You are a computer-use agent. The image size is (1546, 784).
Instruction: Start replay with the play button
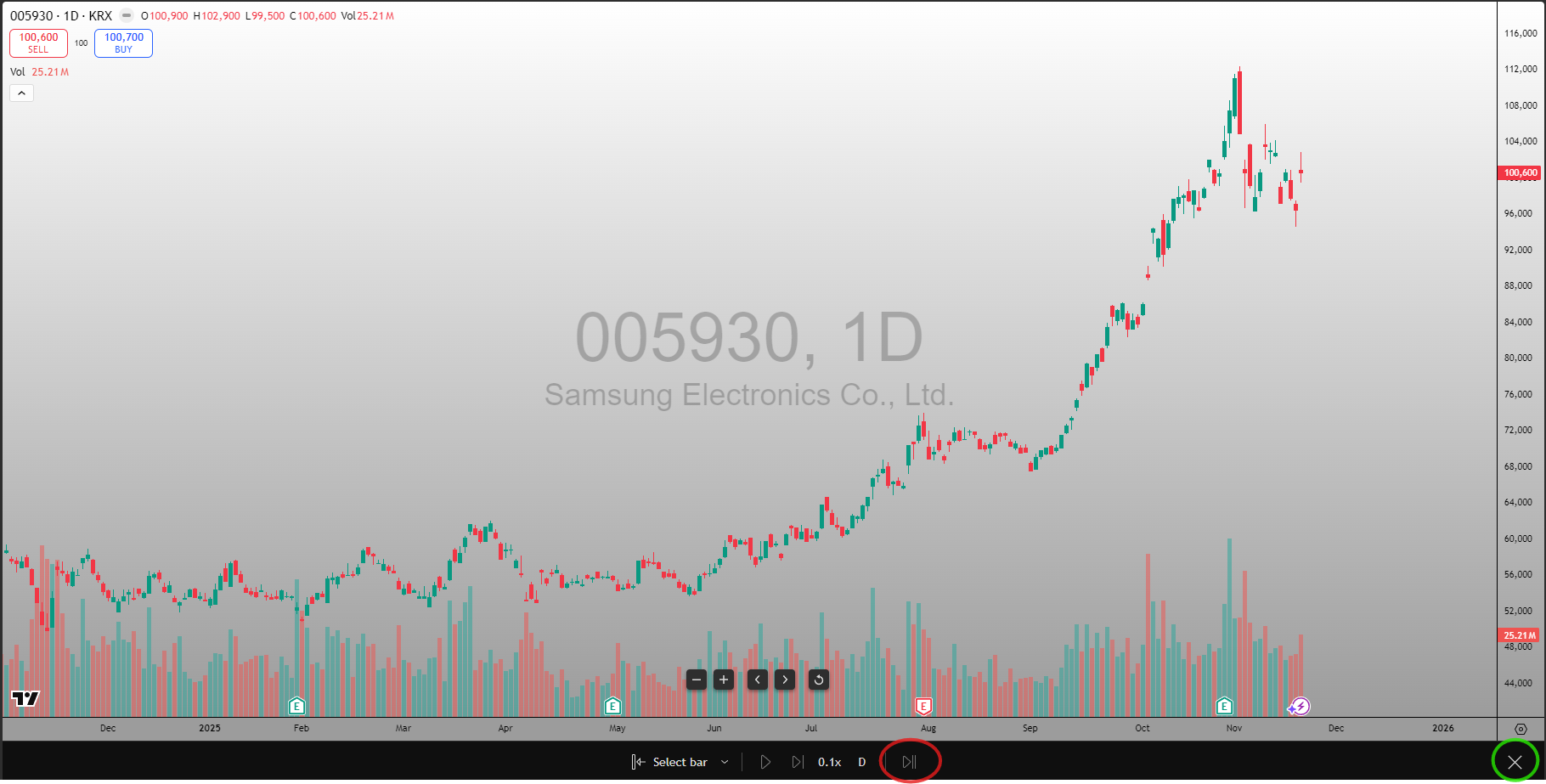click(765, 762)
